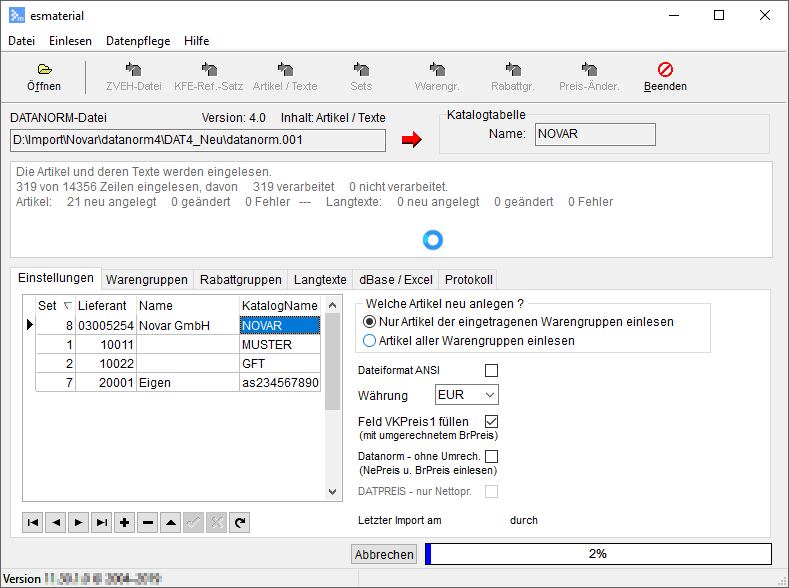Add new record with plus button
The width and height of the screenshot is (789, 588).
(x=124, y=522)
